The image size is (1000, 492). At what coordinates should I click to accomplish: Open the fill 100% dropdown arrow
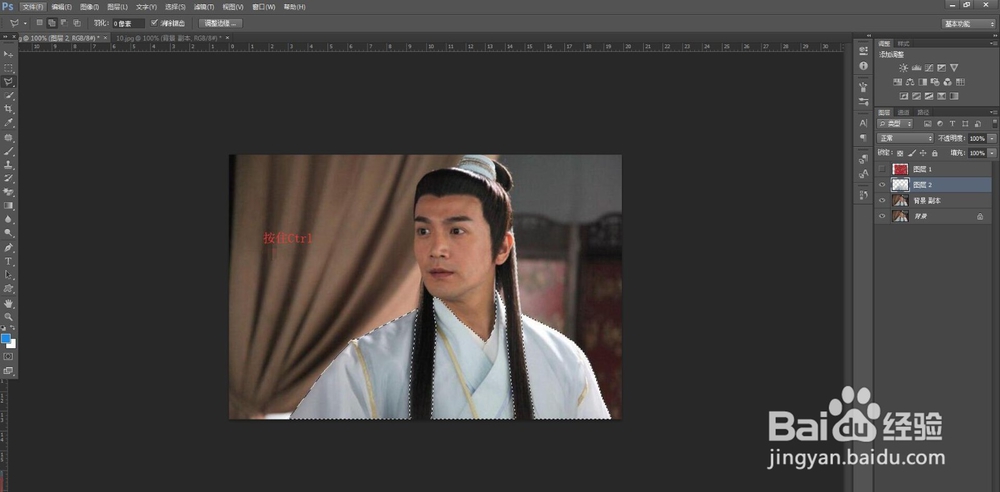pyautogui.click(x=992, y=153)
